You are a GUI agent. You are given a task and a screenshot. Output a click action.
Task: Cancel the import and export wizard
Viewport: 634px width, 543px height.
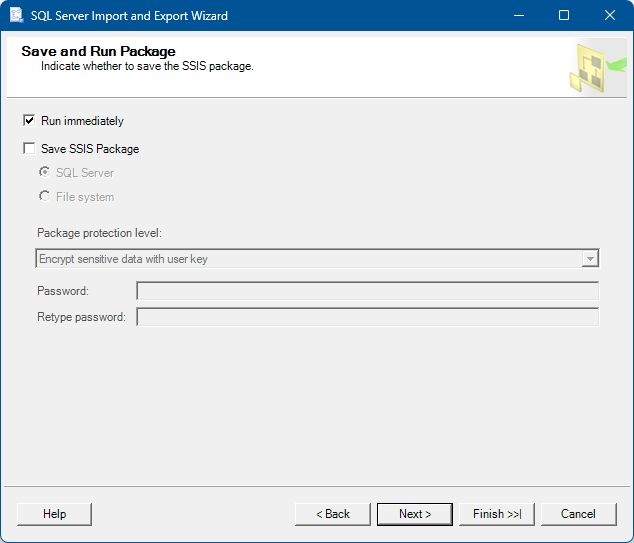pyautogui.click(x=579, y=514)
